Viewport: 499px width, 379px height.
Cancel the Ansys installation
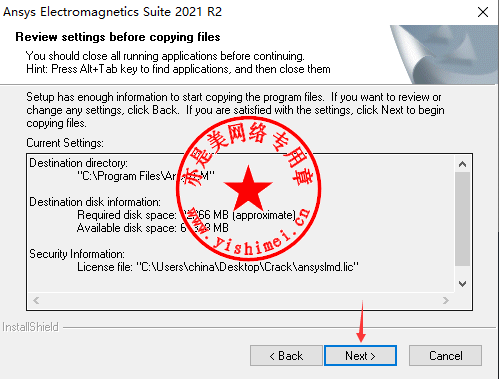(445, 356)
